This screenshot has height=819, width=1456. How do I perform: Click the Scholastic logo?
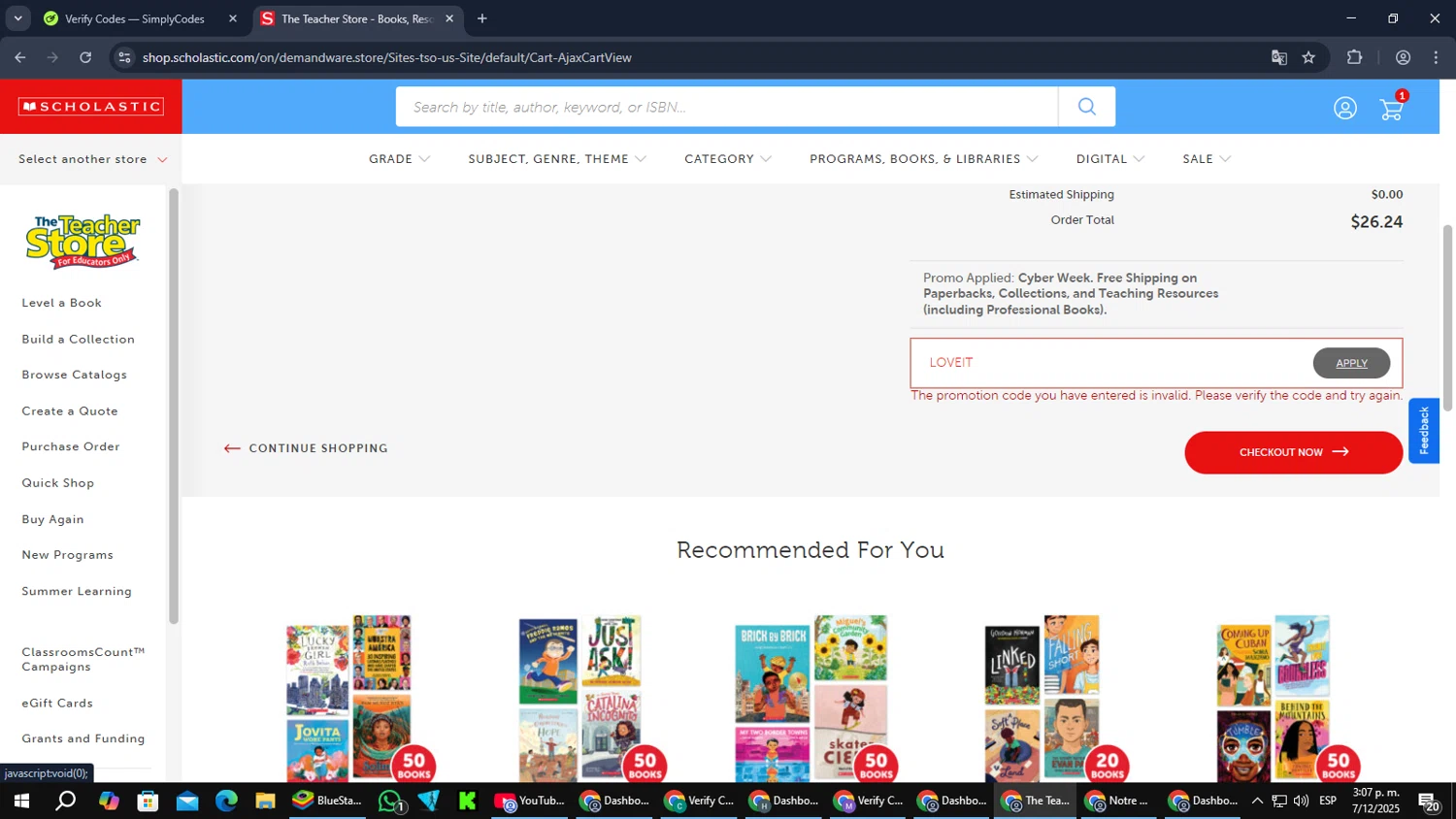coord(90,107)
